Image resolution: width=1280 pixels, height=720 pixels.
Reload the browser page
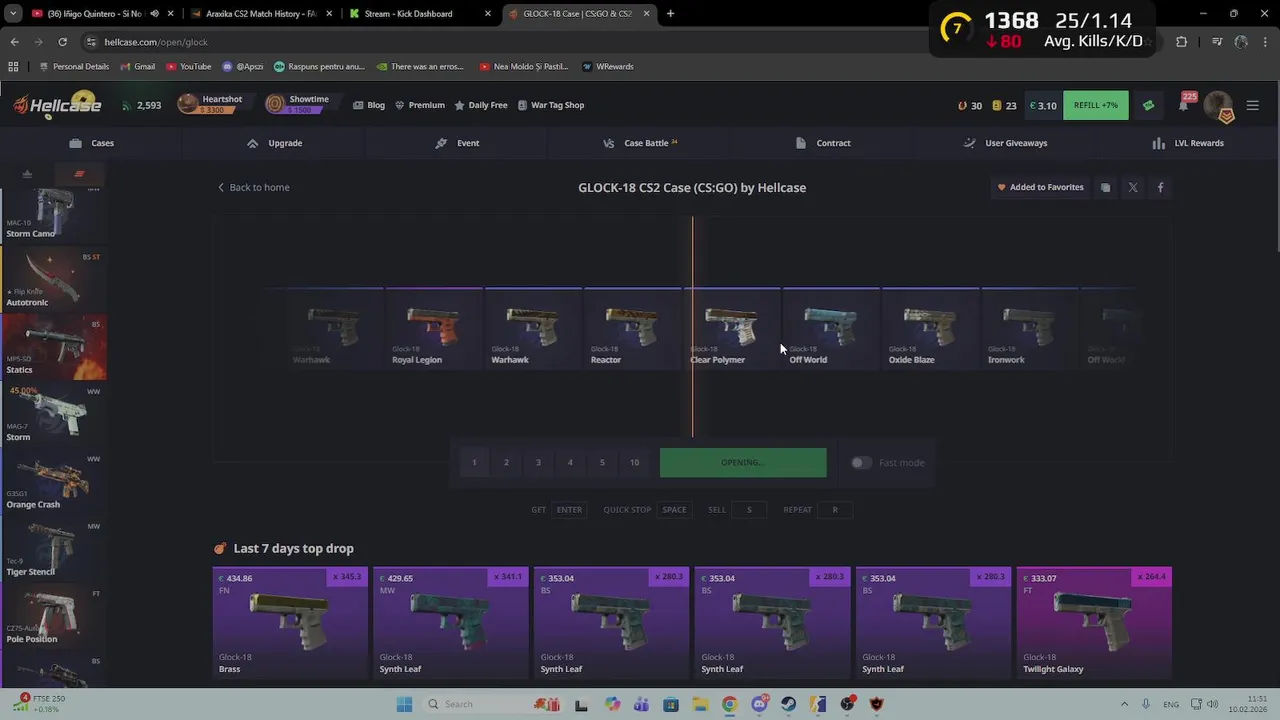click(x=62, y=42)
